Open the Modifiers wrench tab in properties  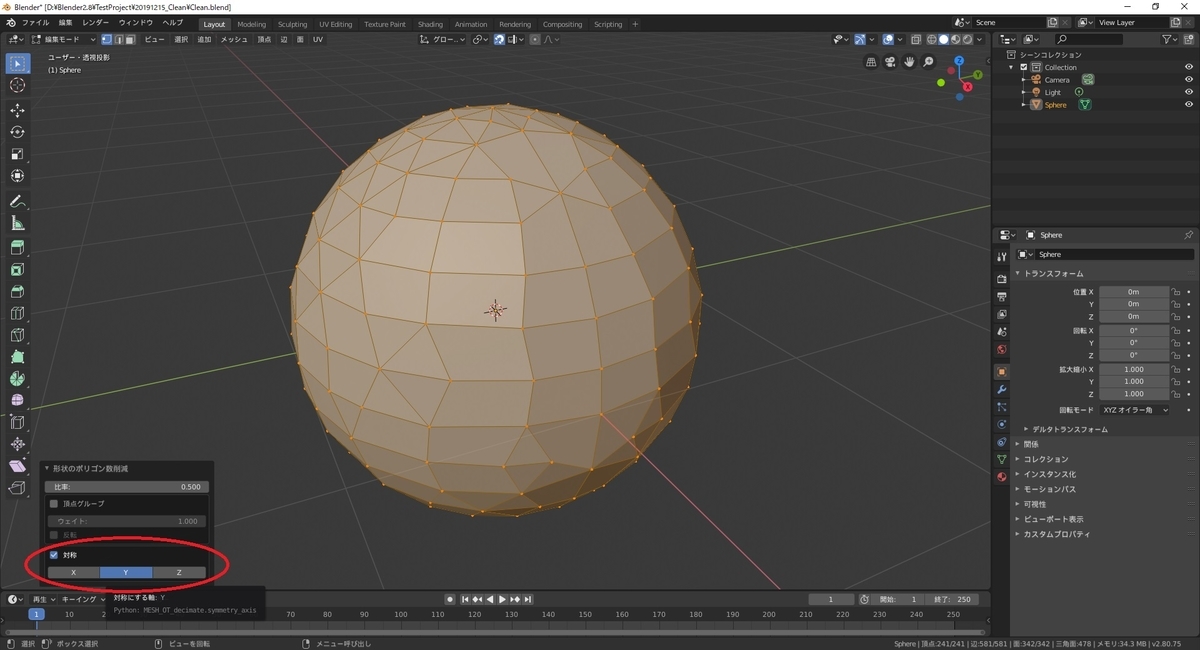click(x=1001, y=389)
